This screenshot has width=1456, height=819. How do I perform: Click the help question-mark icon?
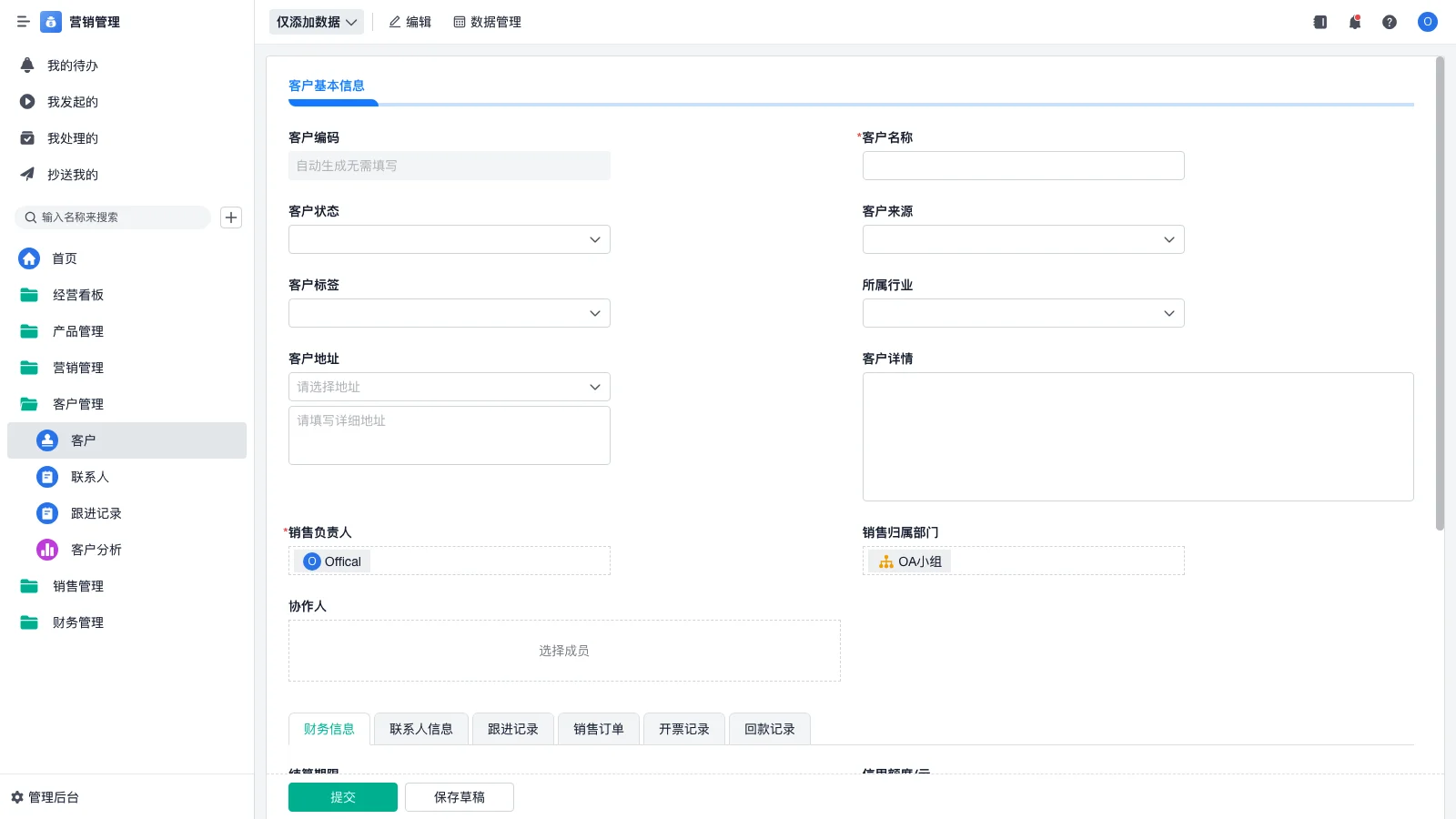(1390, 22)
